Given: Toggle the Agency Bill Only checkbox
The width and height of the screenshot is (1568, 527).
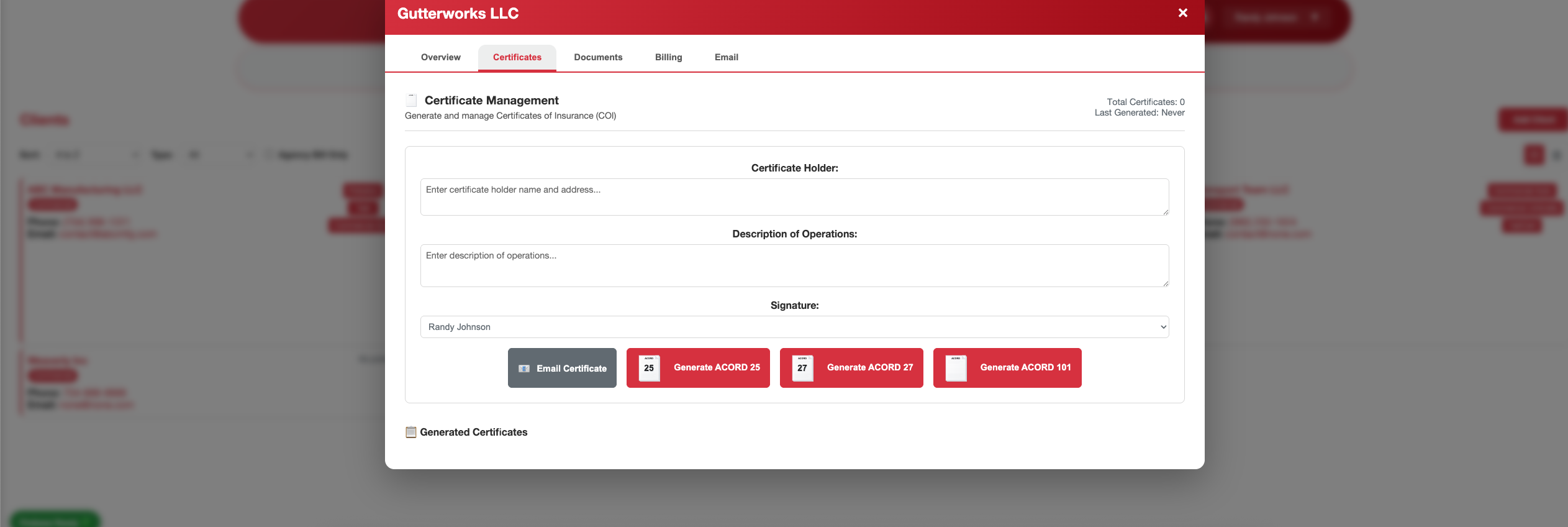Looking at the screenshot, I should (270, 155).
